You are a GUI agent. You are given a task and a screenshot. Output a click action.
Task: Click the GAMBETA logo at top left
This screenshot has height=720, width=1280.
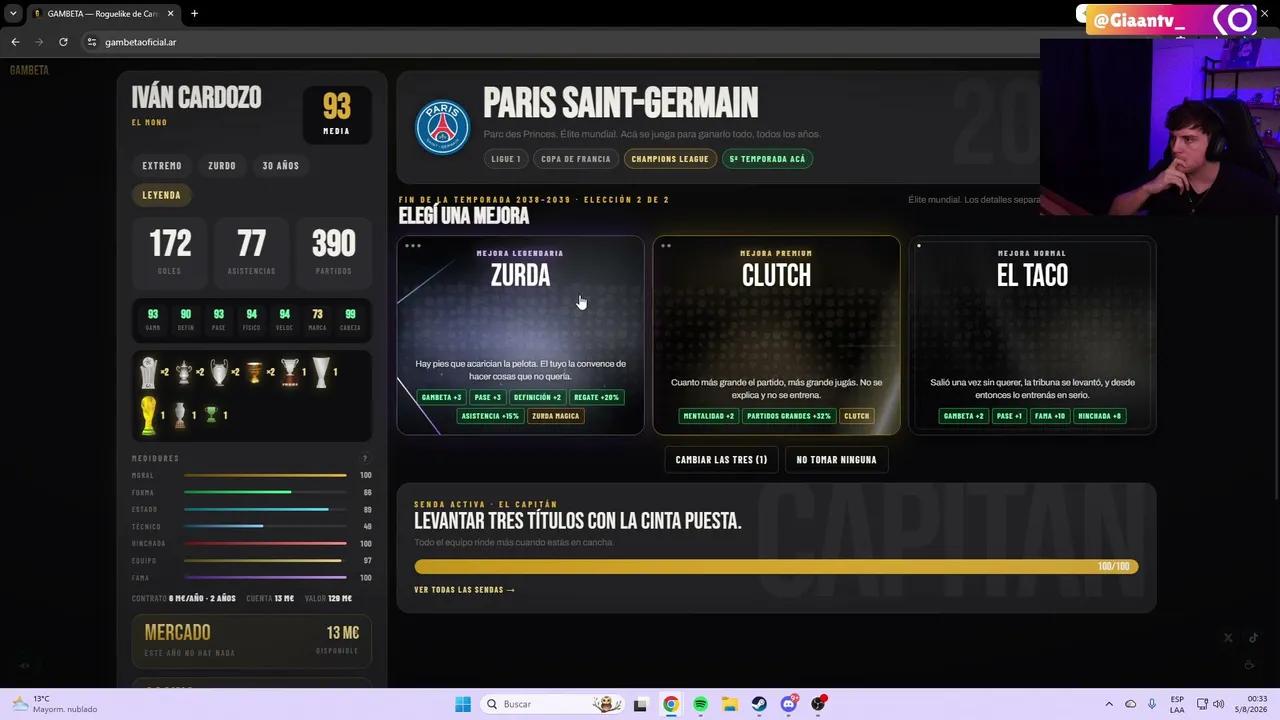click(x=29, y=70)
